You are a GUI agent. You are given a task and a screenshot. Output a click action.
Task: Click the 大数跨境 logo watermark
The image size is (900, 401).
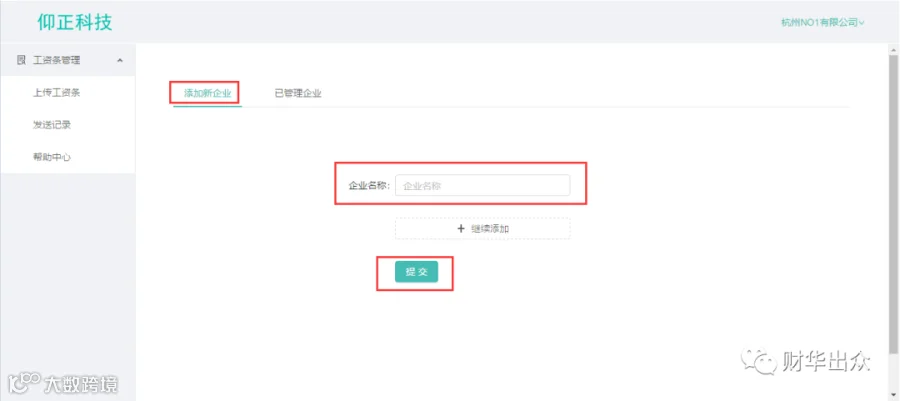(x=63, y=383)
